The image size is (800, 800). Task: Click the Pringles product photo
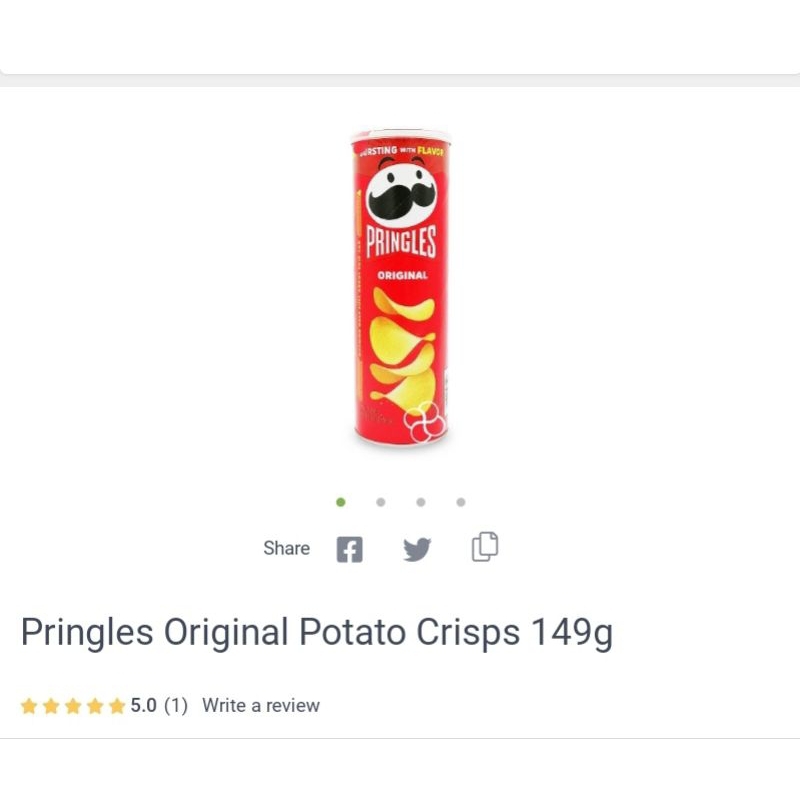pos(398,287)
